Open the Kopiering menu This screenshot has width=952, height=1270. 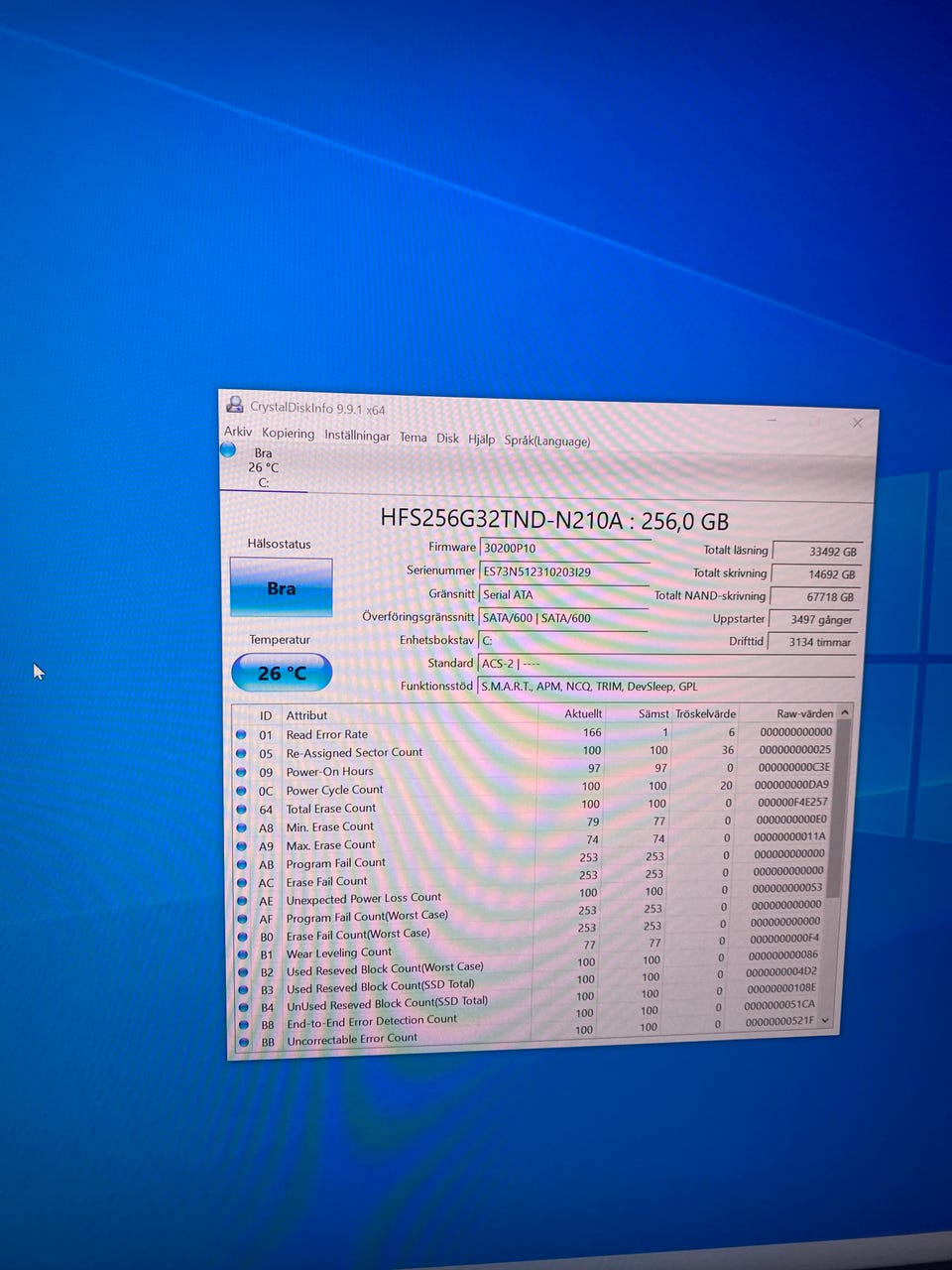pos(288,434)
